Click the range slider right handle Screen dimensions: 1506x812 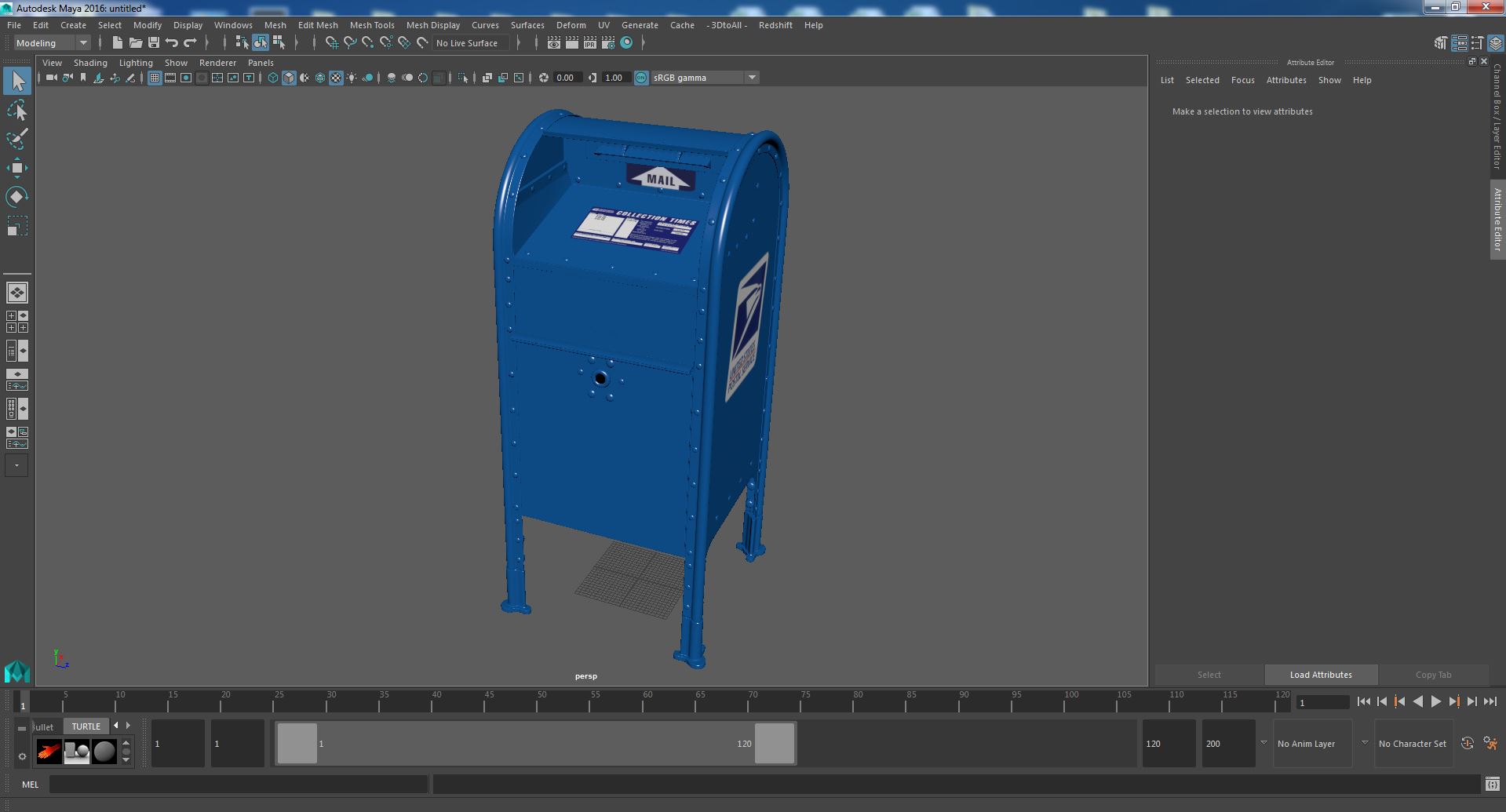point(775,744)
